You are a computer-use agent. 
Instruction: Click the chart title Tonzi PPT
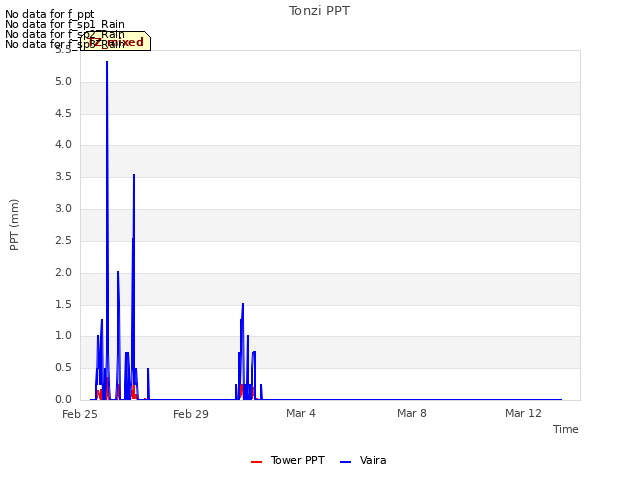(x=319, y=11)
